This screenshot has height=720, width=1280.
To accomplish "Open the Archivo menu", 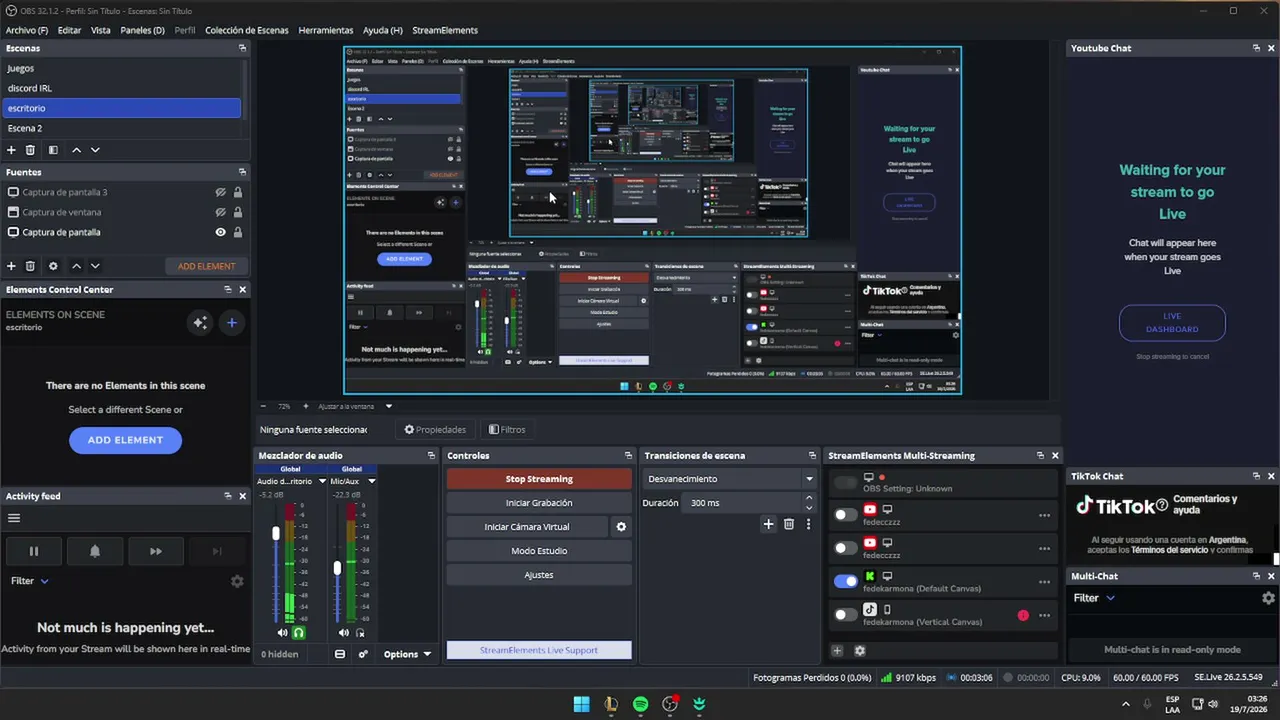I will coord(27,30).
